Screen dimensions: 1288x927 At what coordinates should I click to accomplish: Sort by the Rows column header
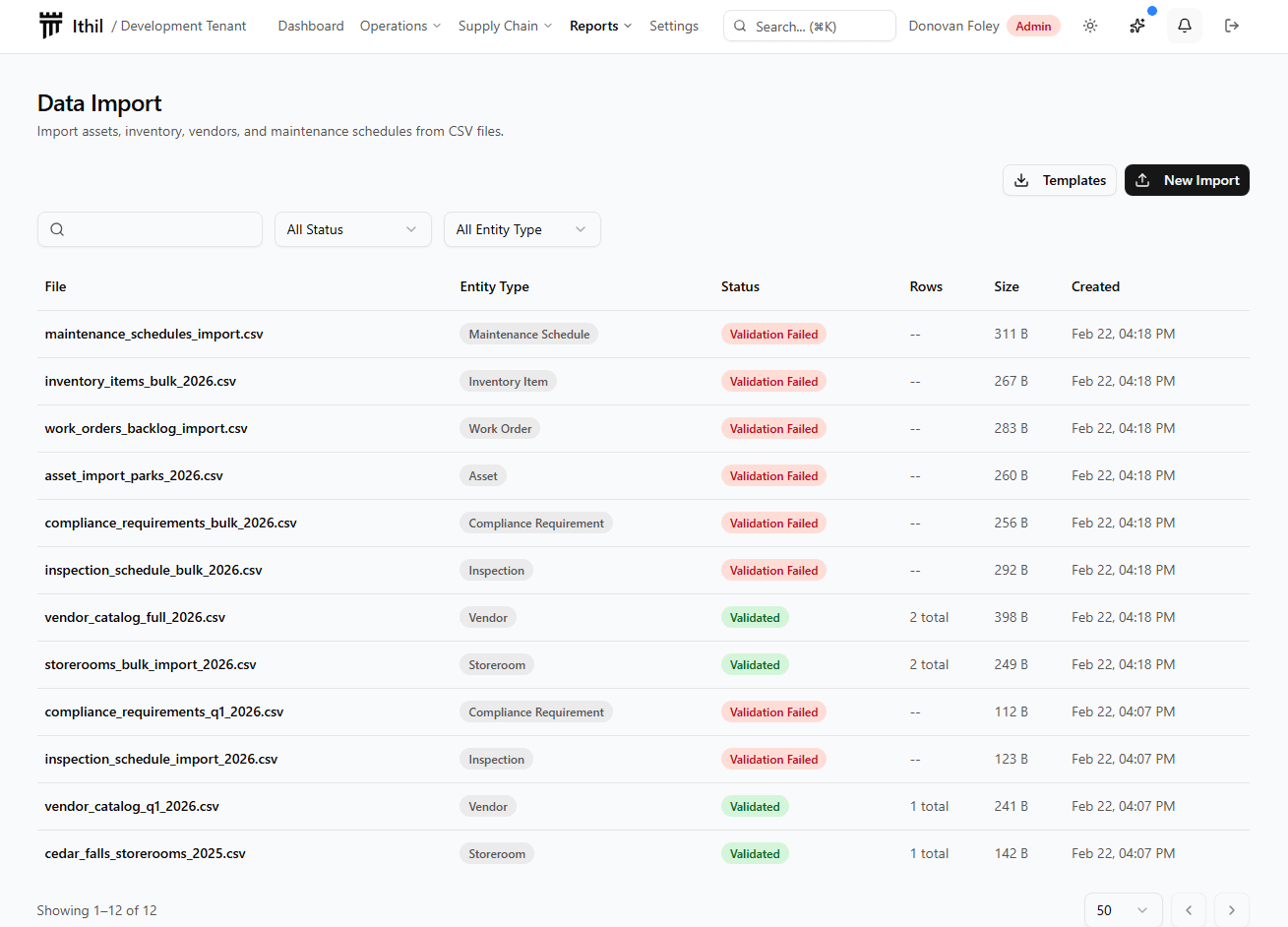926,286
